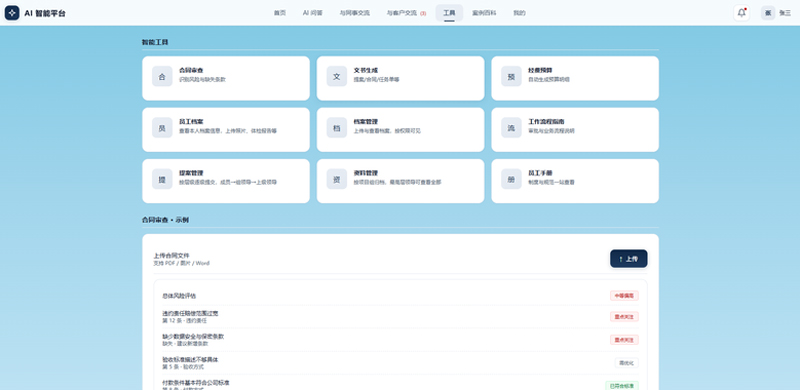Click the 付款条件基本符合公司标准 item

click(196, 383)
